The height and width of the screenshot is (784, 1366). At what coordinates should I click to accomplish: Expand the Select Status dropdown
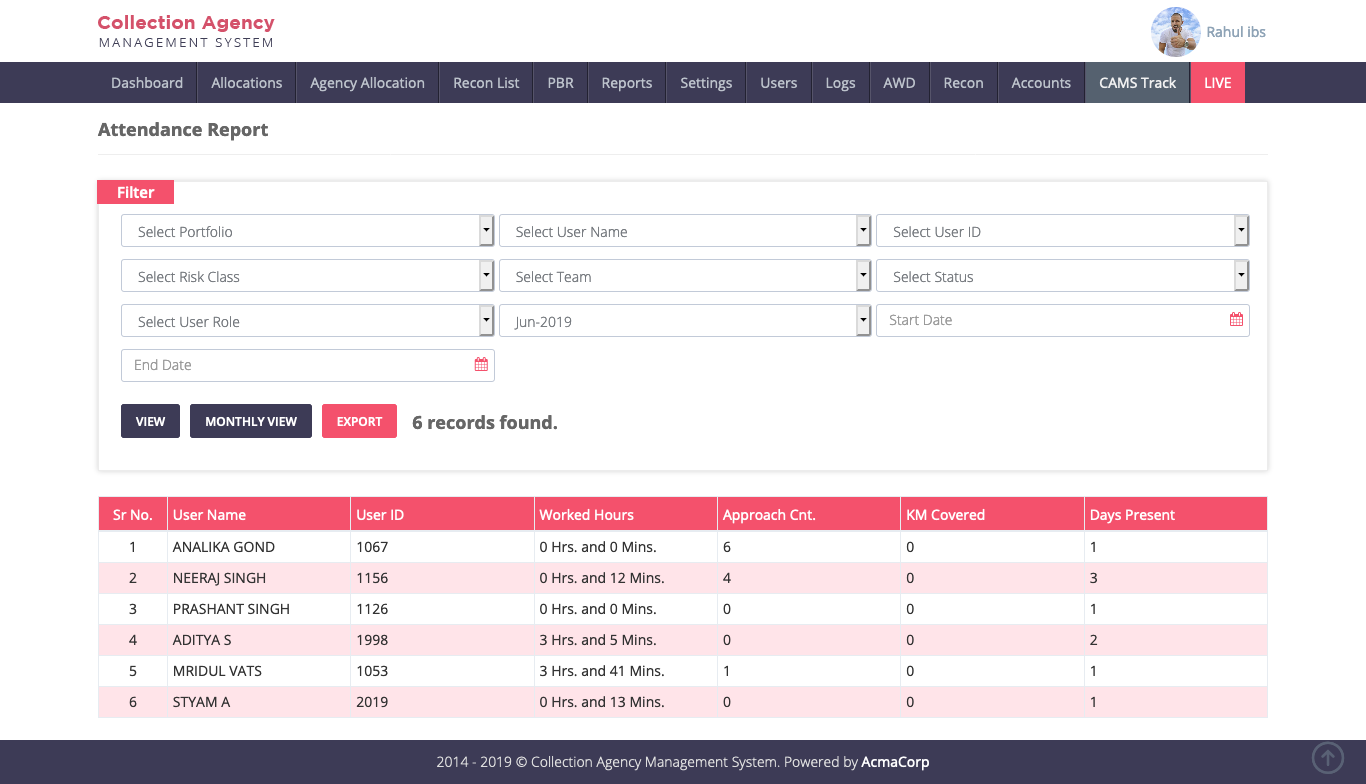click(x=1062, y=276)
